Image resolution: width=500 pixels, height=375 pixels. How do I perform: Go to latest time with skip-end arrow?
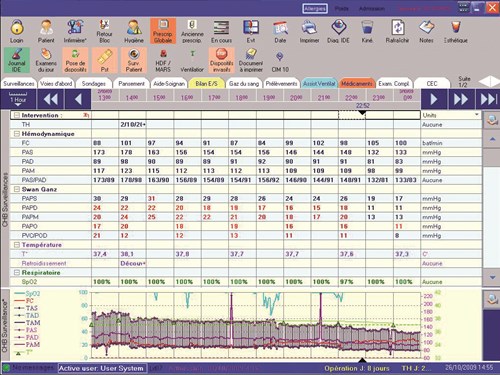(x=488, y=99)
